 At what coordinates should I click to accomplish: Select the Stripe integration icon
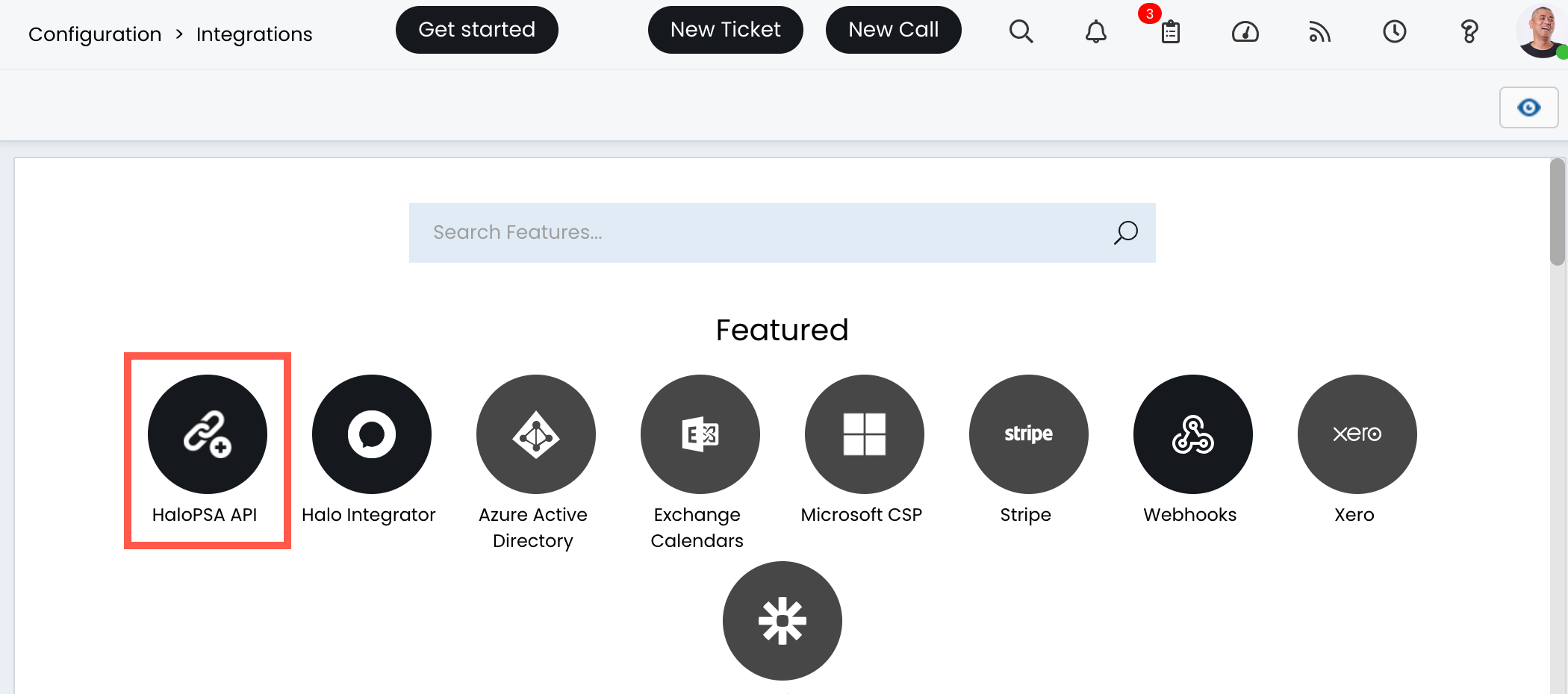click(1028, 434)
